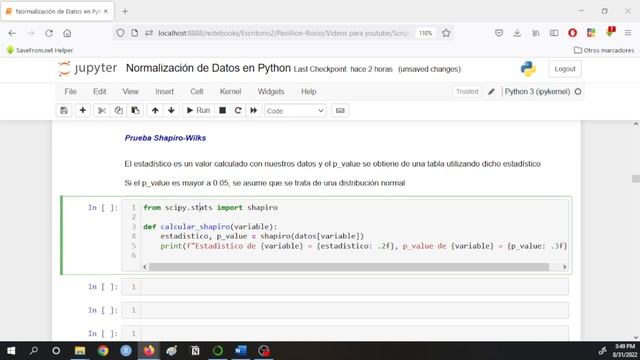Log out with the Logout button
640x360 pixels.
coord(565,69)
